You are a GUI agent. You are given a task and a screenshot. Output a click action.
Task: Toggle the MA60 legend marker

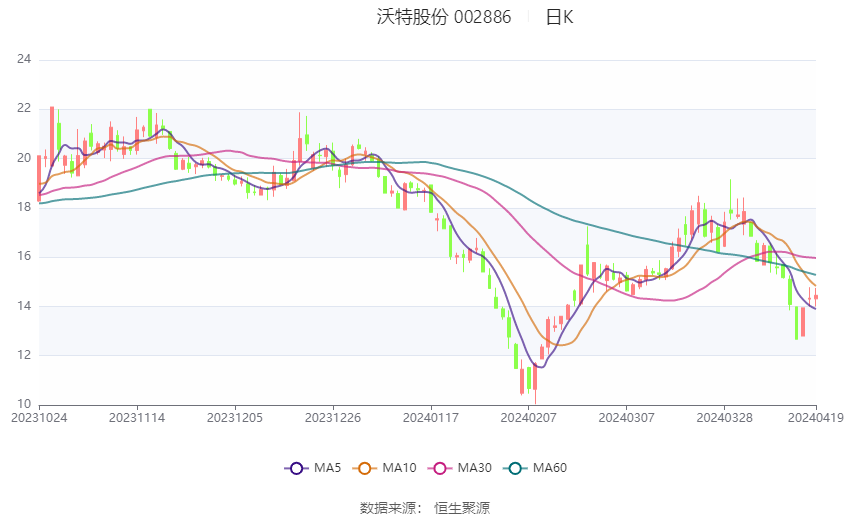click(516, 468)
